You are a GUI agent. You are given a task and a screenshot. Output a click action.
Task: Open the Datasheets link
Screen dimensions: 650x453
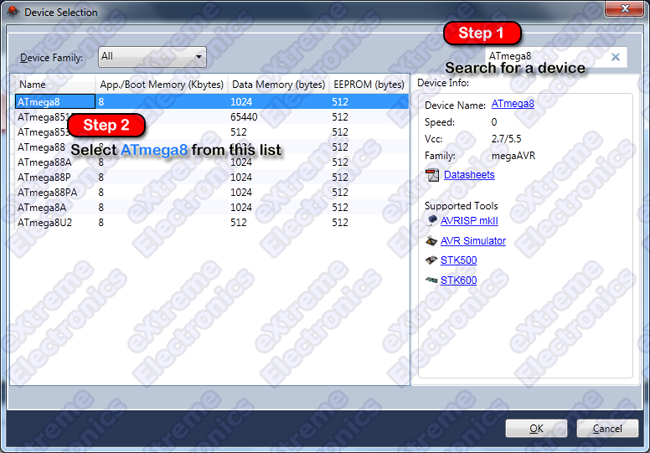[469, 175]
